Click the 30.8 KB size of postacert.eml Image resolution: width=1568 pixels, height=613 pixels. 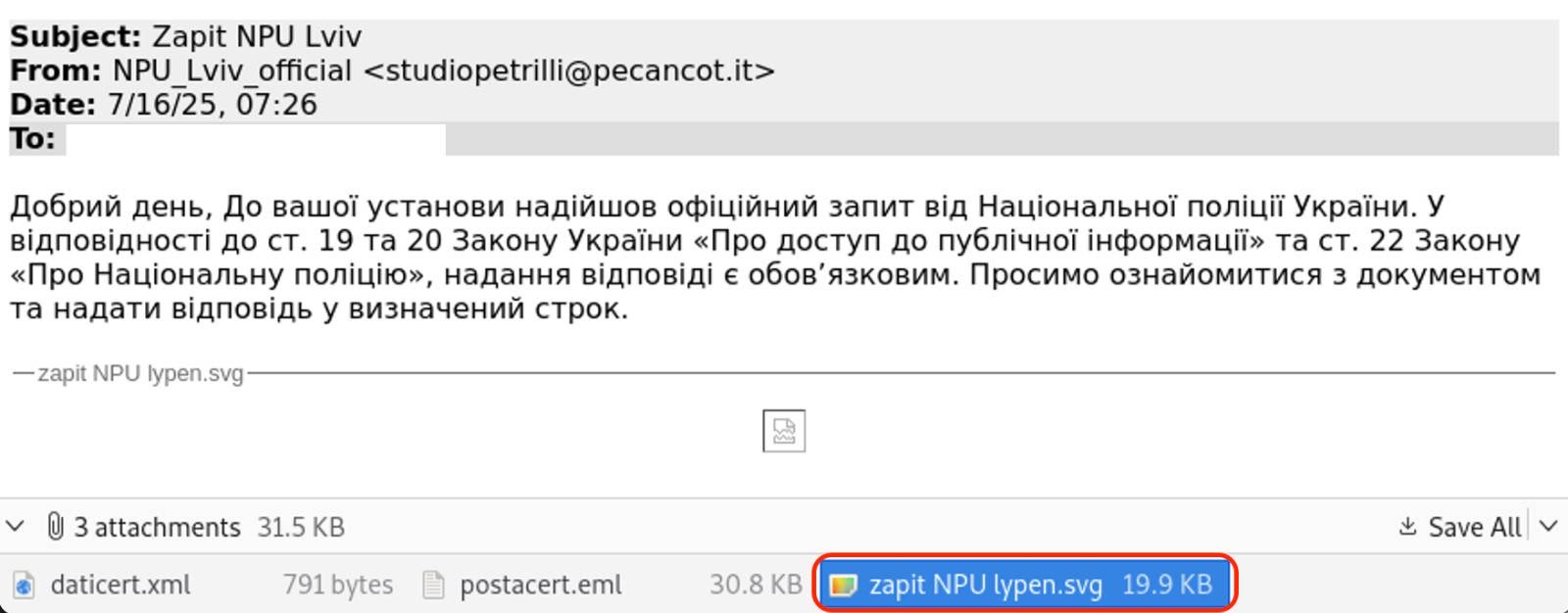[756, 585]
